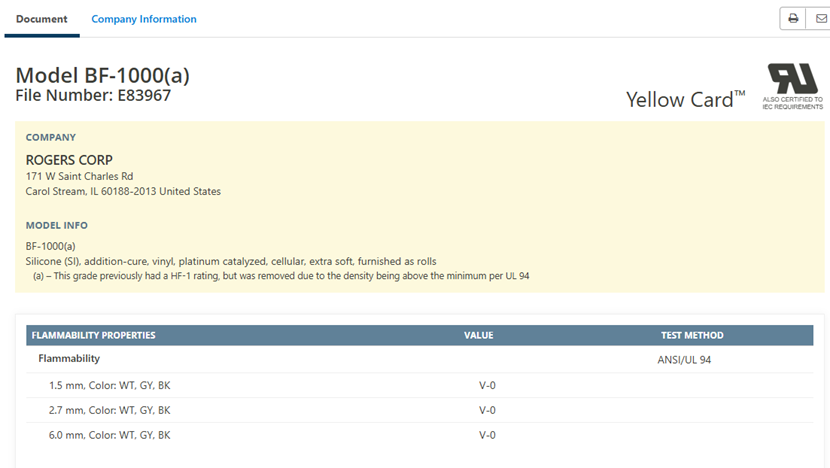The height and width of the screenshot is (468, 830).
Task: Click the ROGERS CORP company name
Action: click(x=69, y=160)
